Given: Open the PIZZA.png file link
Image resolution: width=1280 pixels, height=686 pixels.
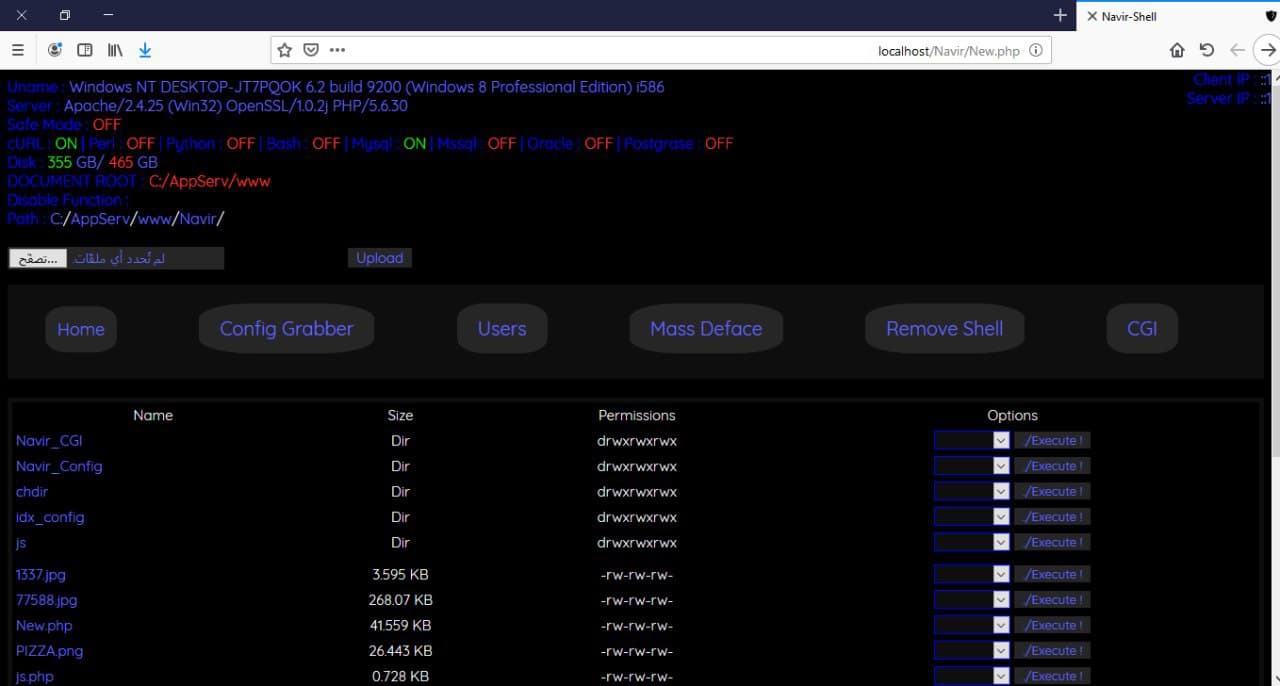Looking at the screenshot, I should point(49,650).
